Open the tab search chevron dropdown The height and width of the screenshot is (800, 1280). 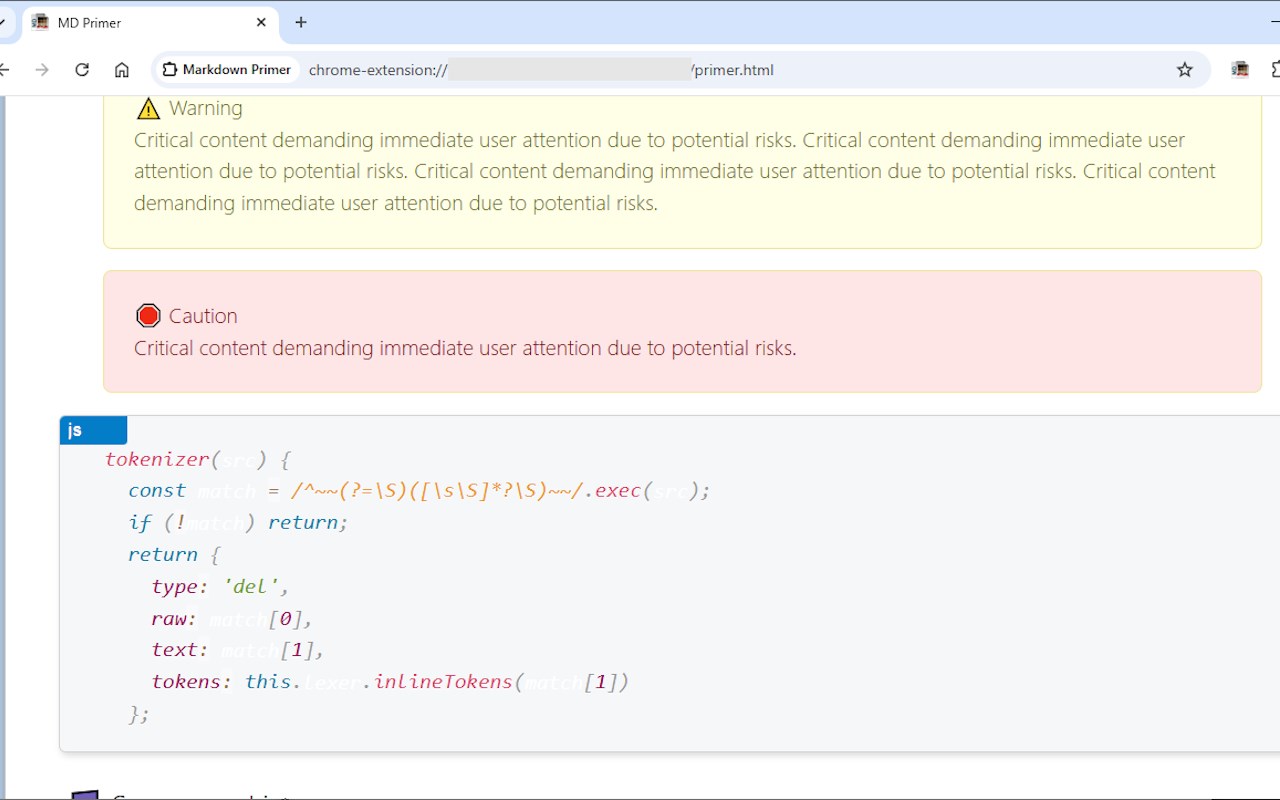point(3,22)
